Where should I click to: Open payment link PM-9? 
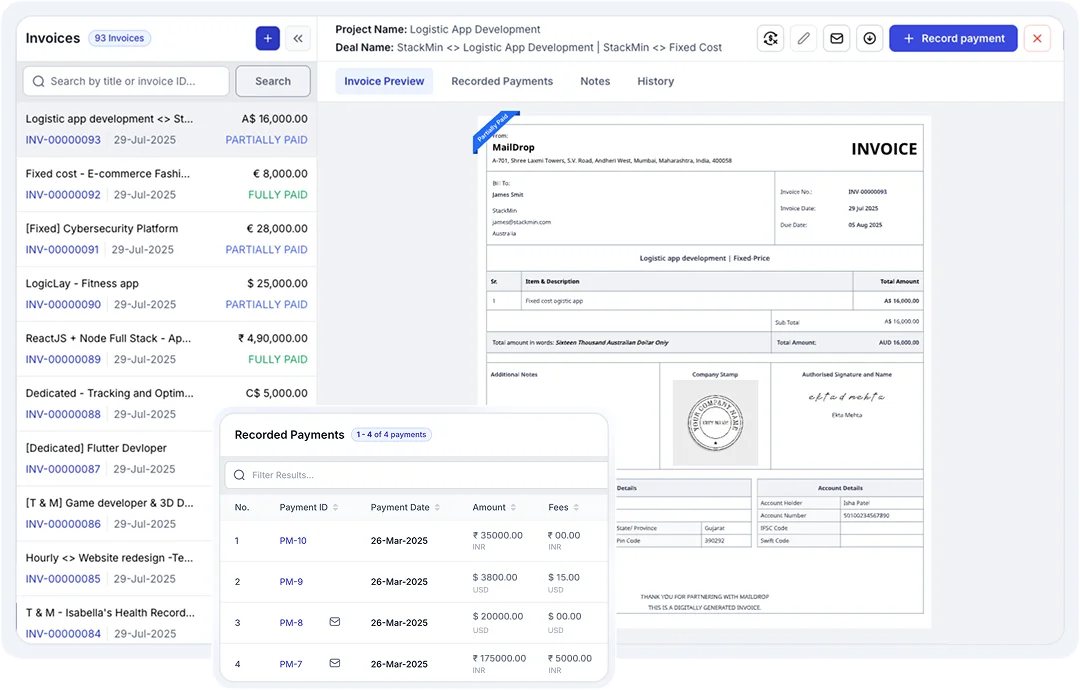(x=291, y=582)
